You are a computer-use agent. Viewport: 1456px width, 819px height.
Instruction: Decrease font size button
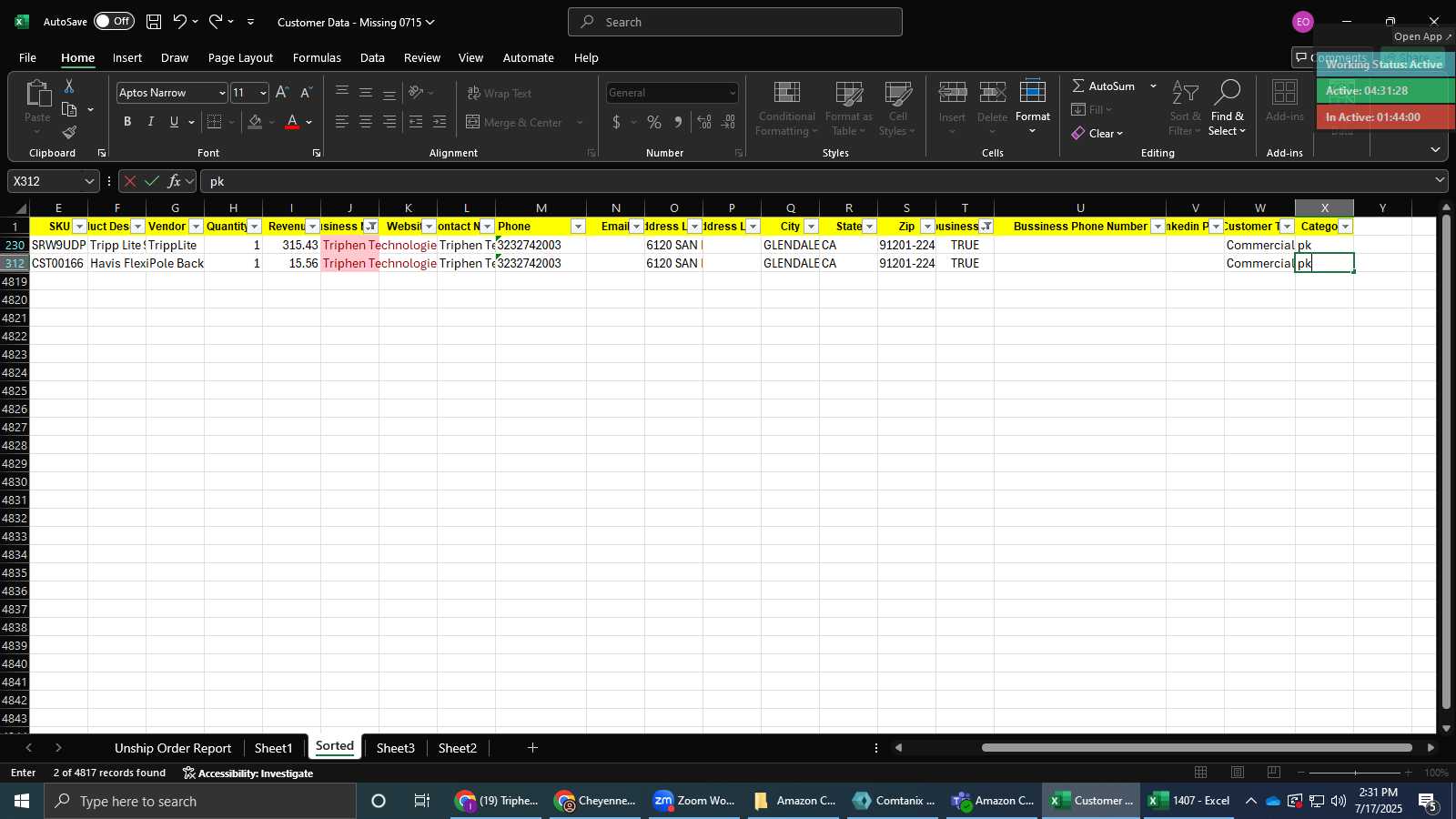(x=307, y=93)
